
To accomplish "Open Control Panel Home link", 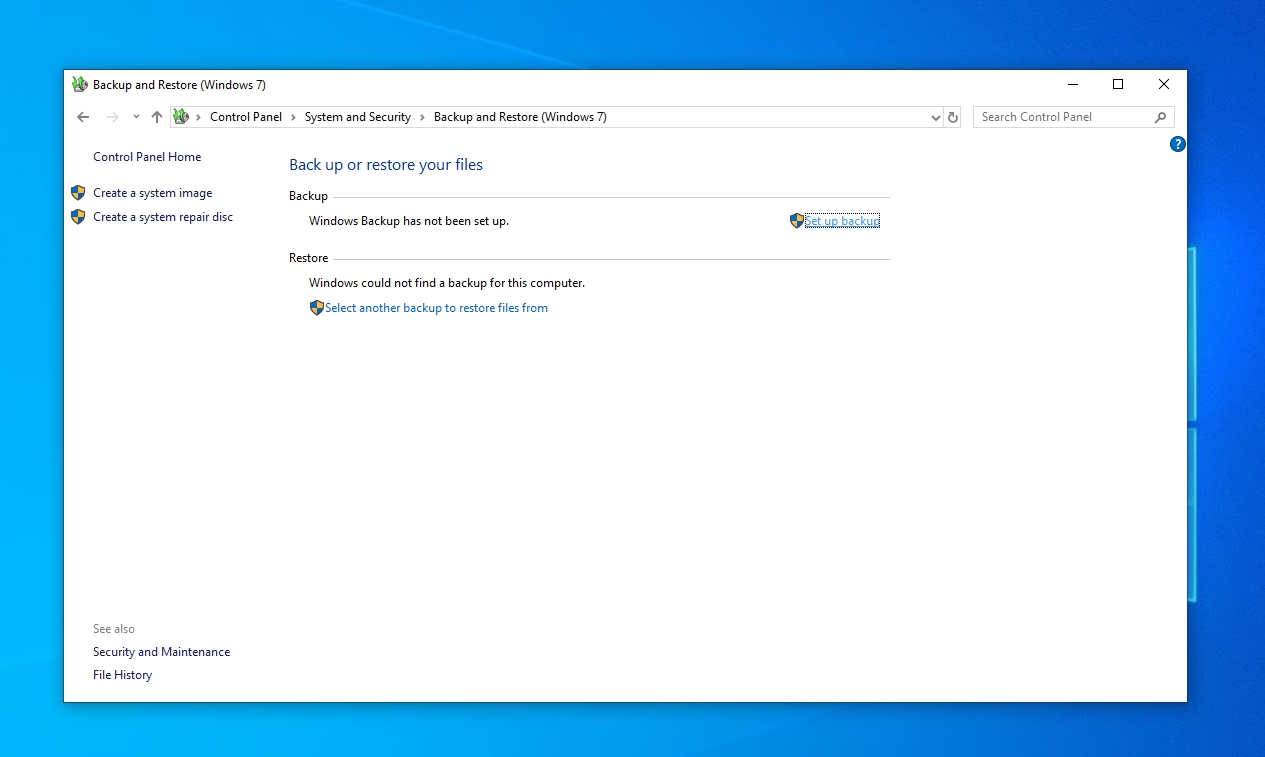I will (147, 157).
